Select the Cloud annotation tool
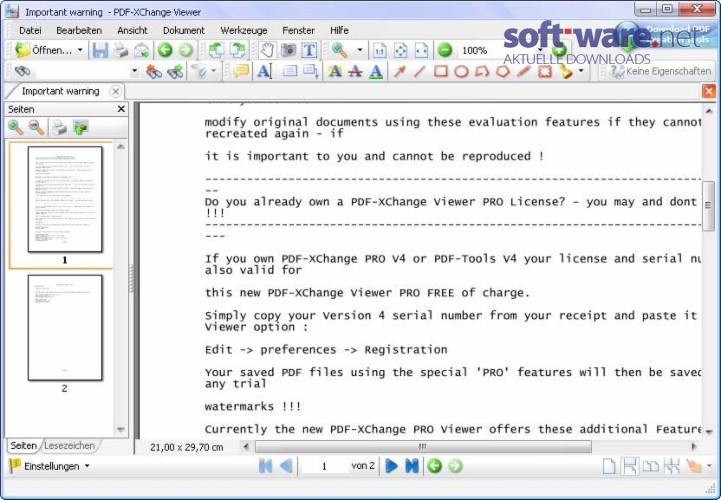 tap(545, 71)
